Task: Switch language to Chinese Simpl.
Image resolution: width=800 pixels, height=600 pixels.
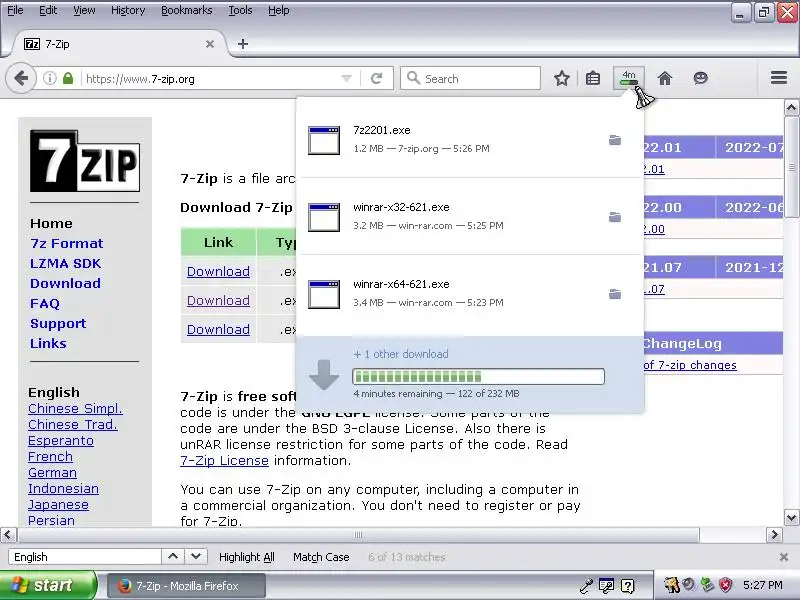Action: coord(75,409)
